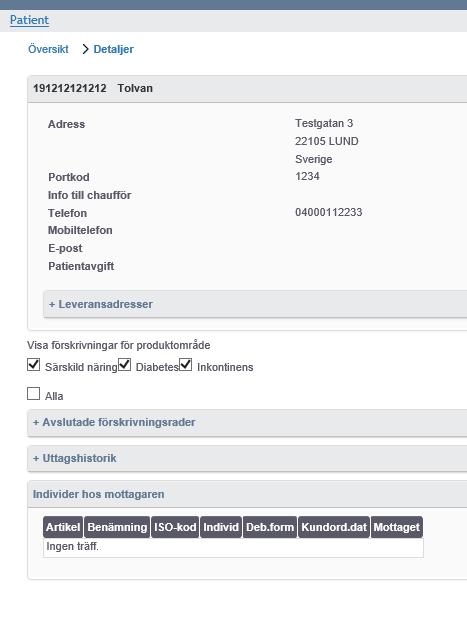Collapse Individer hos mottagaren header
Viewport: 467px width, 642px height.
click(x=98, y=494)
